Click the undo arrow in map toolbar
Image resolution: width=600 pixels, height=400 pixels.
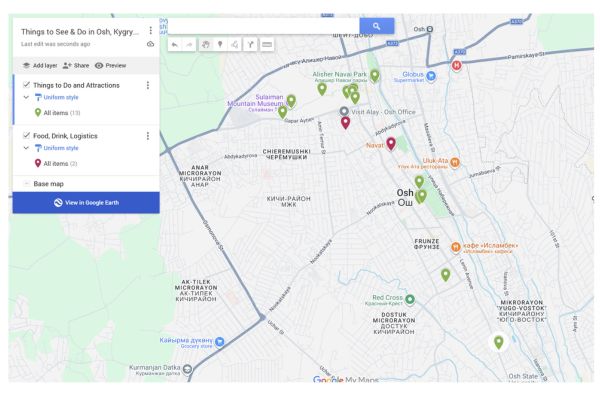[175, 45]
